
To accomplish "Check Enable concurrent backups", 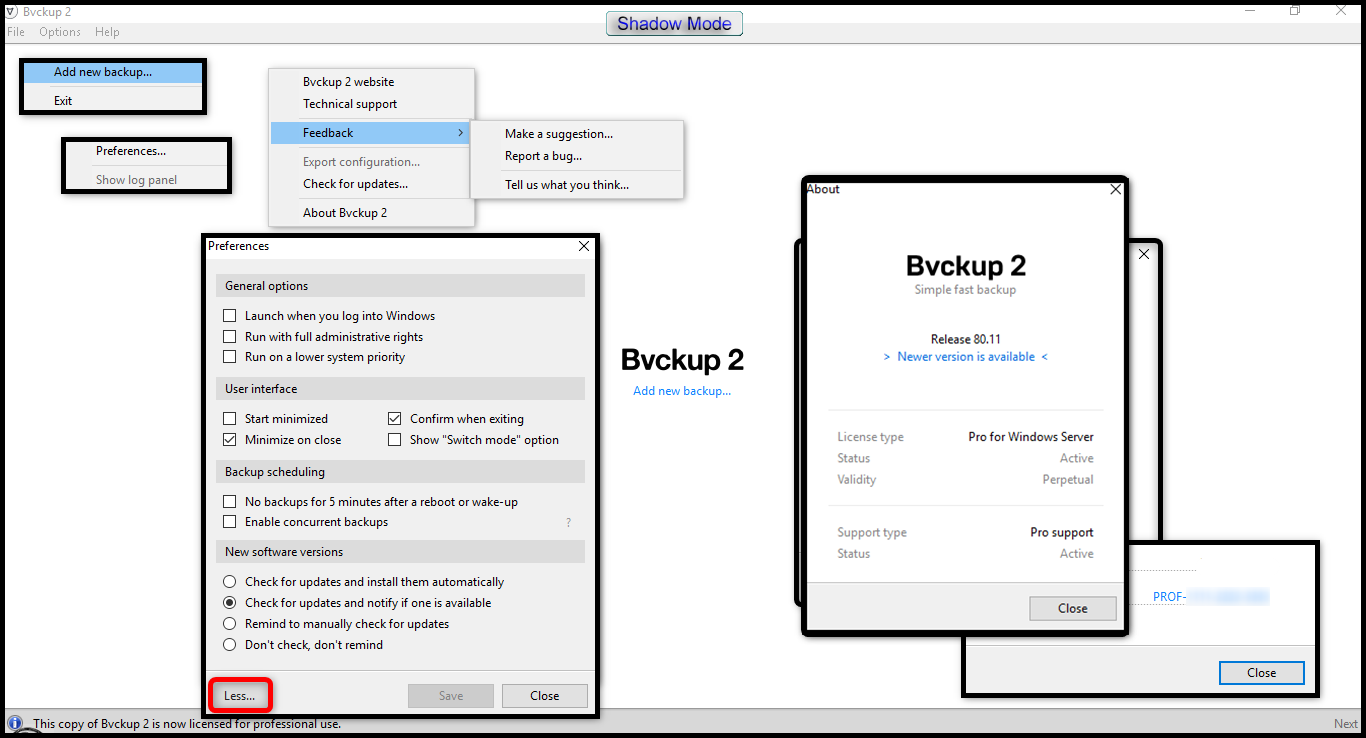I will 230,522.
